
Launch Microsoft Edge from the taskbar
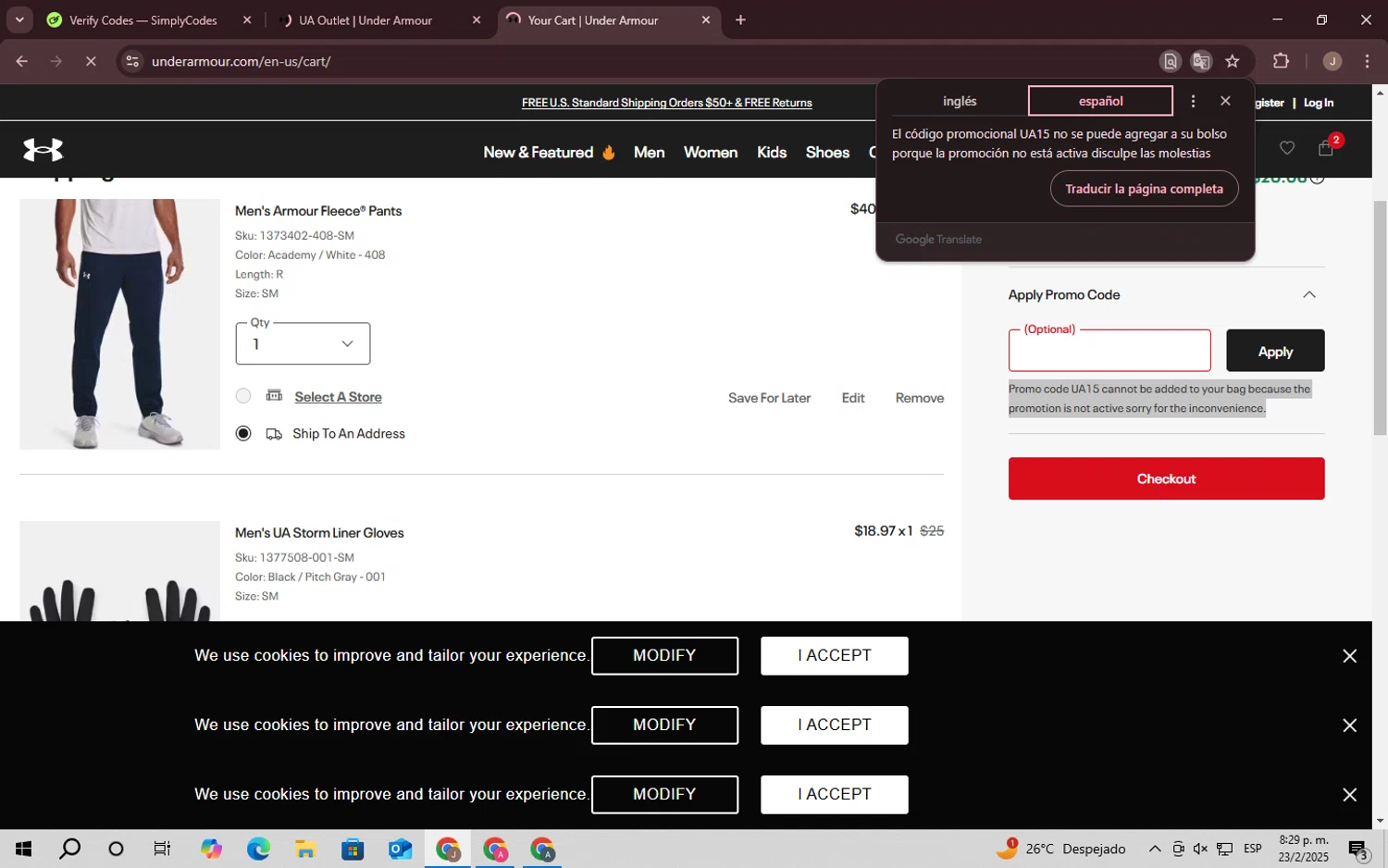coord(258,849)
